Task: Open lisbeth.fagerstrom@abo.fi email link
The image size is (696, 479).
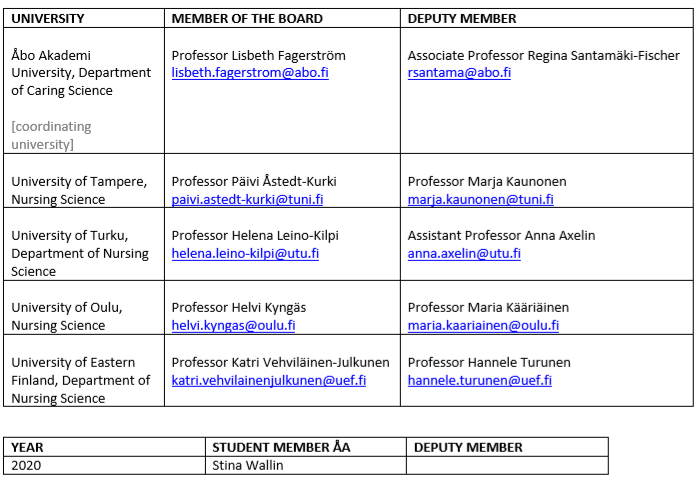Action: 250,73
